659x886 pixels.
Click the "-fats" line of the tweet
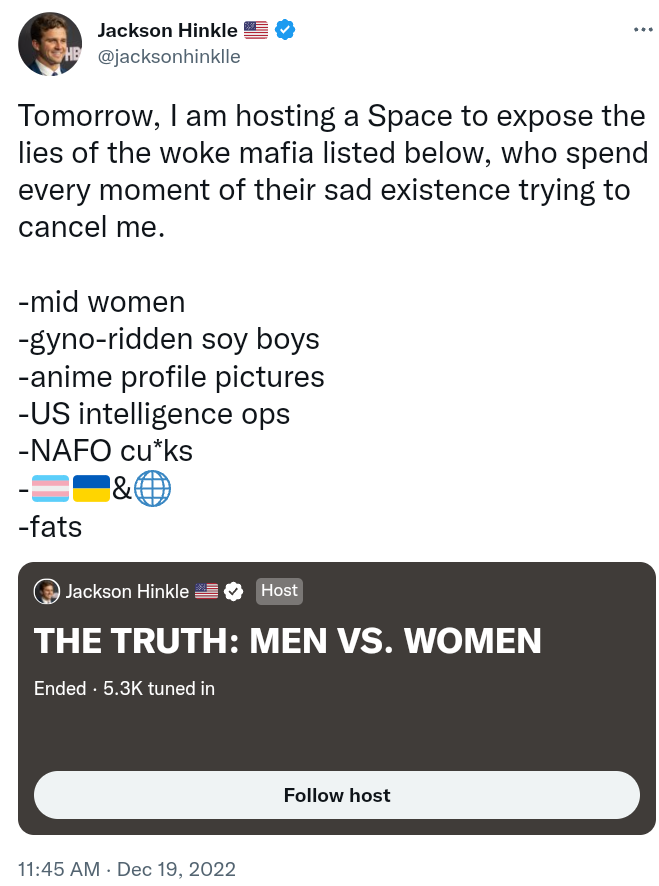[x=50, y=525]
